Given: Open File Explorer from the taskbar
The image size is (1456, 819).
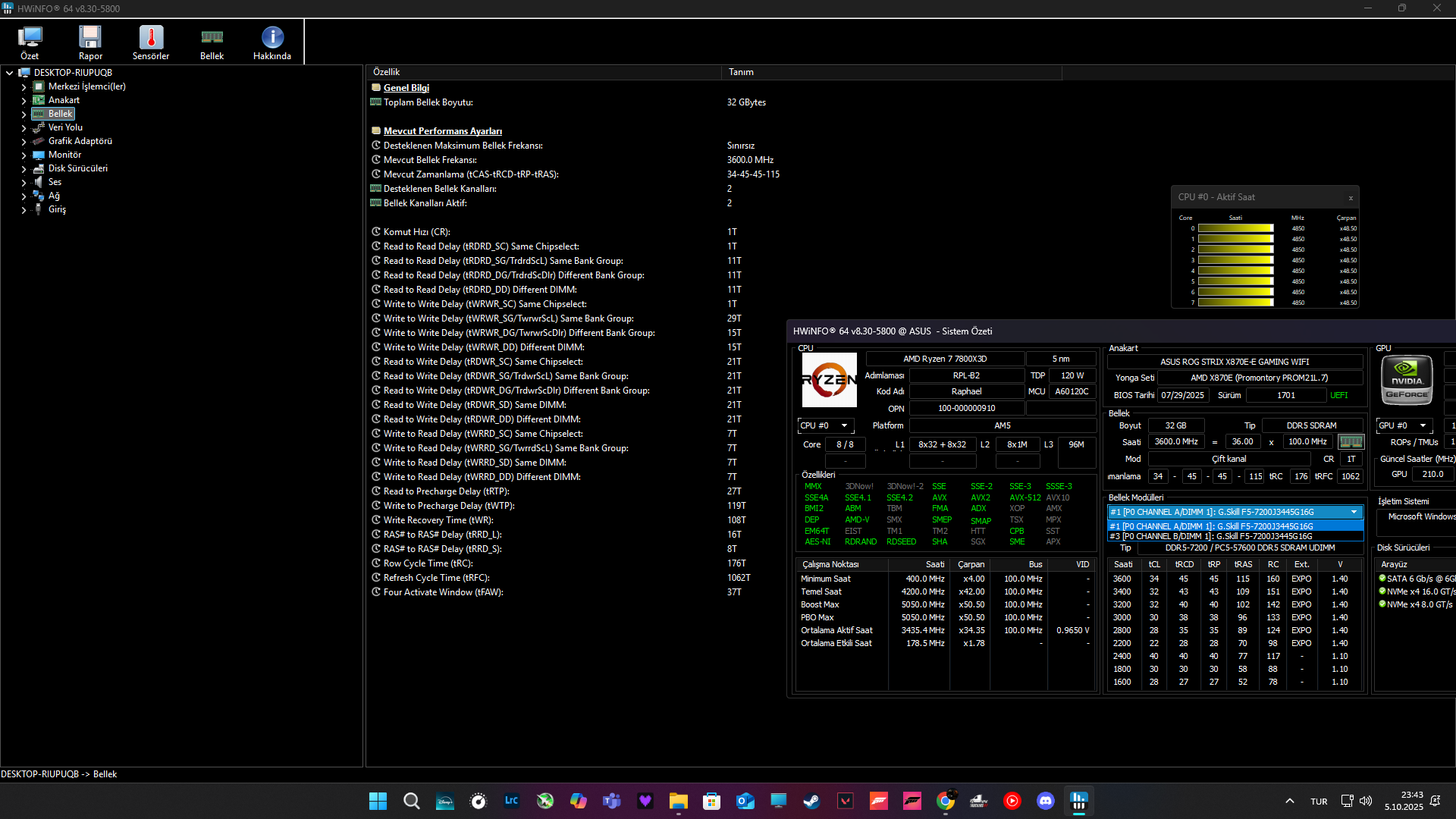Looking at the screenshot, I should point(678,801).
